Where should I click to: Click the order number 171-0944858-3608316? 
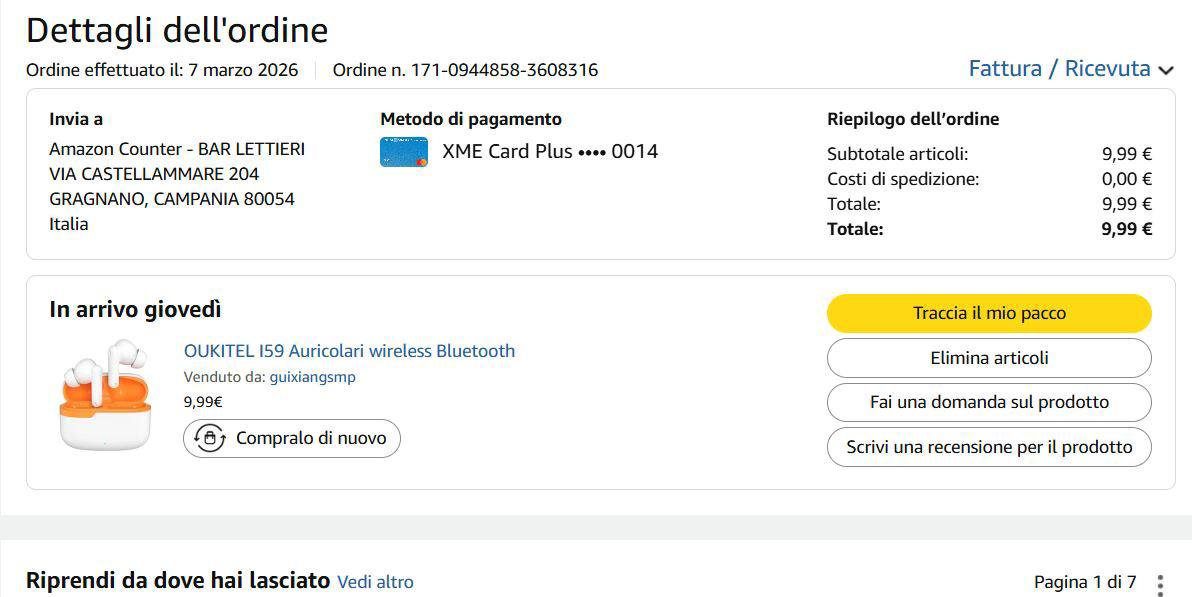click(x=504, y=70)
